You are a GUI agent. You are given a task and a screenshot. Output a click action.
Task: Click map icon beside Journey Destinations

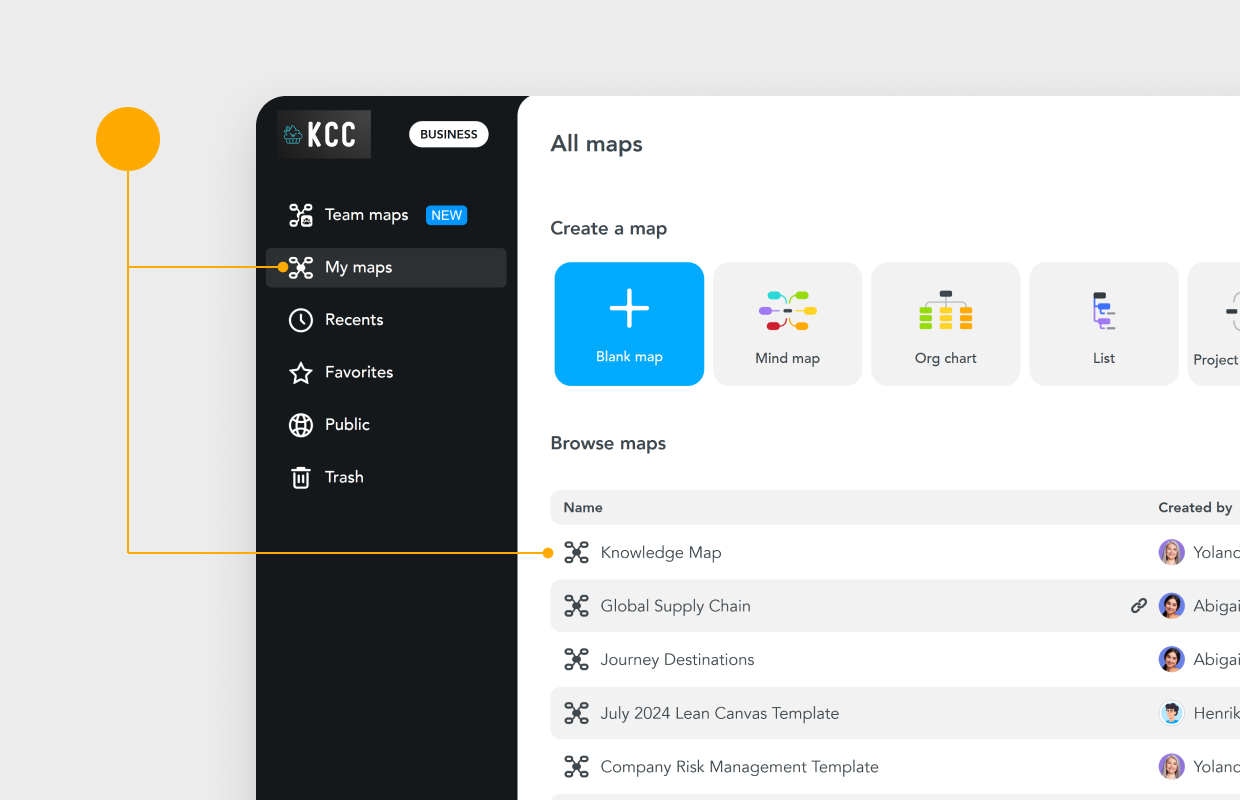click(576, 659)
